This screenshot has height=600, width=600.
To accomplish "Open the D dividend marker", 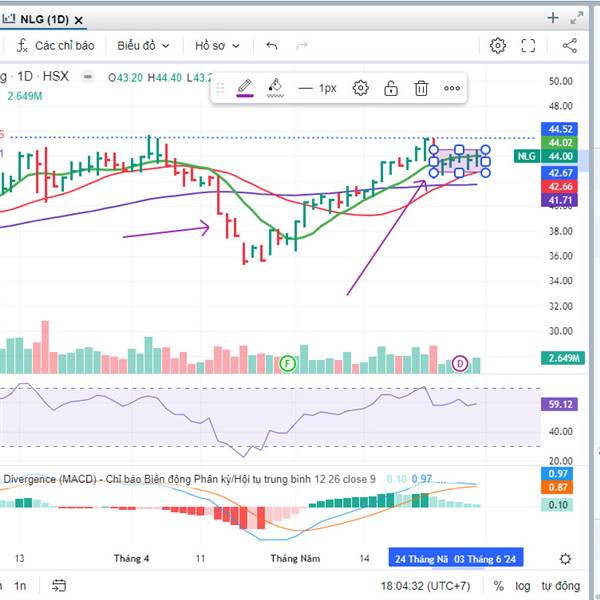I will pos(460,364).
